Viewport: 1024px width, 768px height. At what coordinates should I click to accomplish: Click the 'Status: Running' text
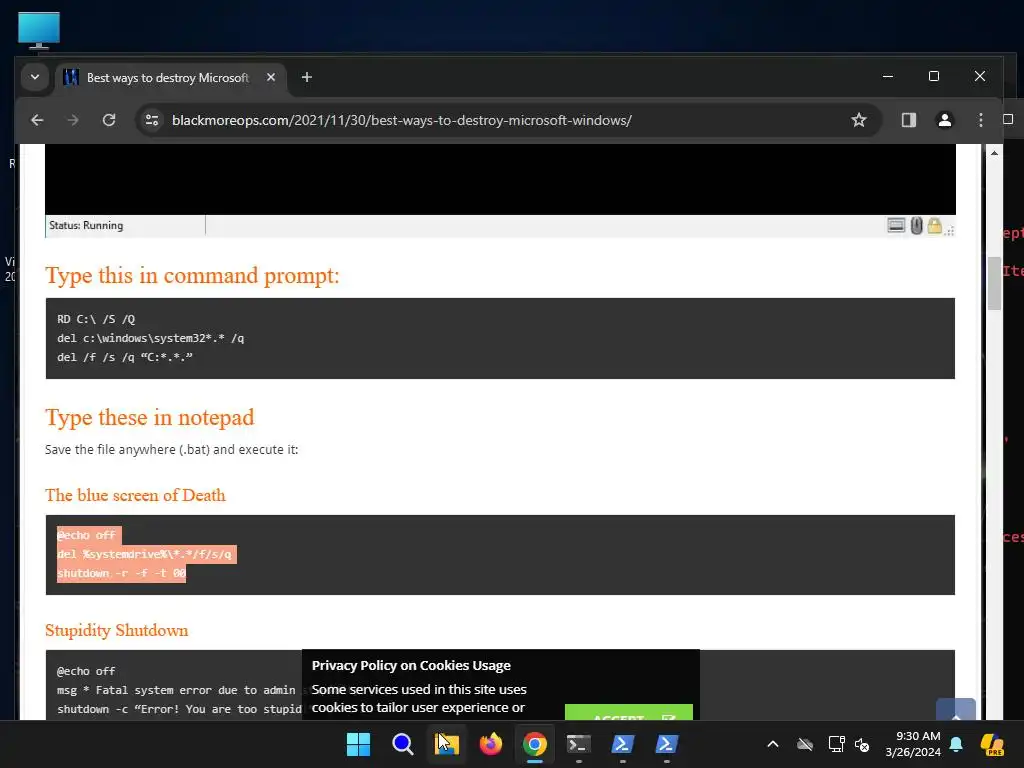86,225
